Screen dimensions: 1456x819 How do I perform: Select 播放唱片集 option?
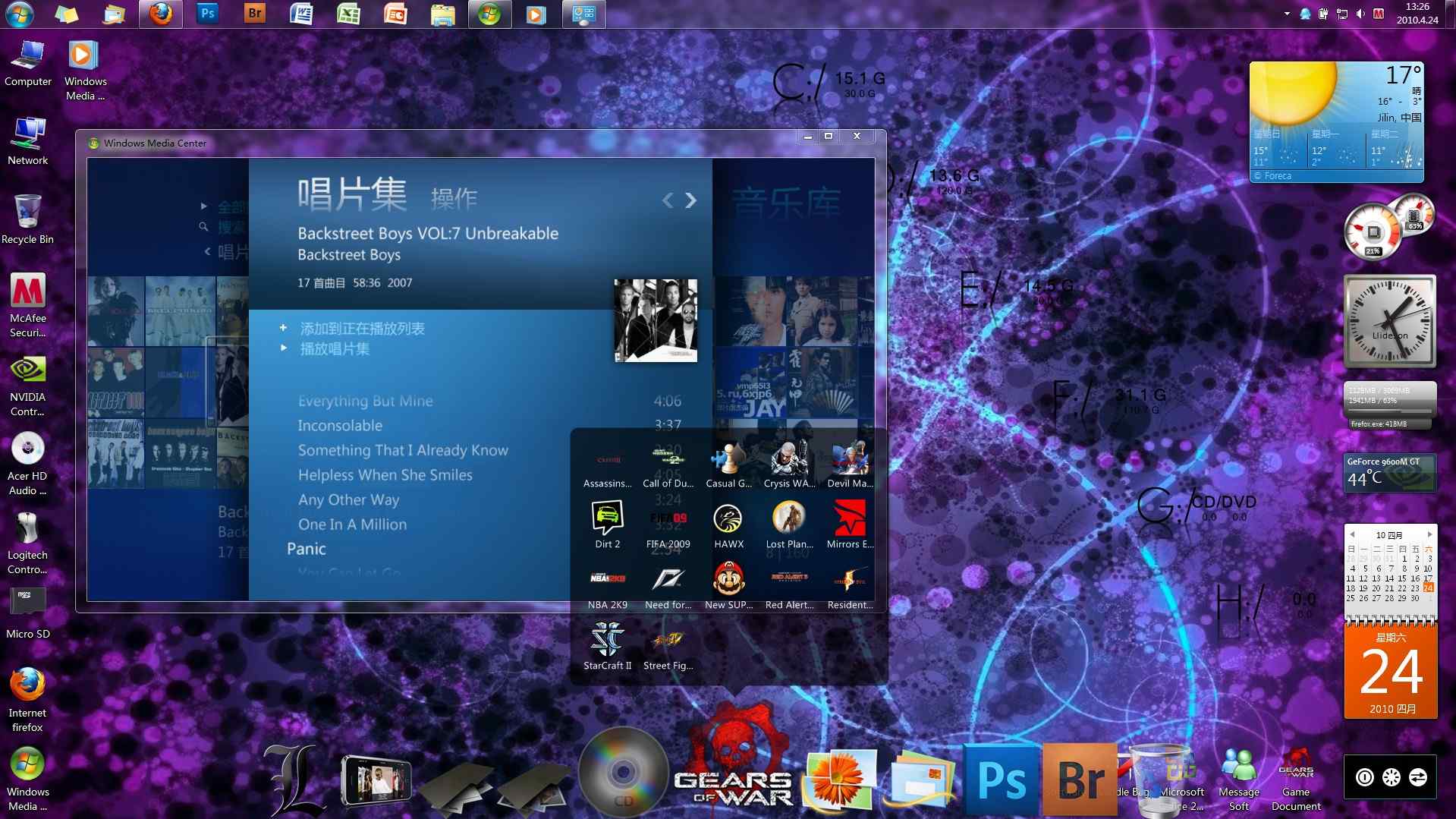pyautogui.click(x=335, y=349)
